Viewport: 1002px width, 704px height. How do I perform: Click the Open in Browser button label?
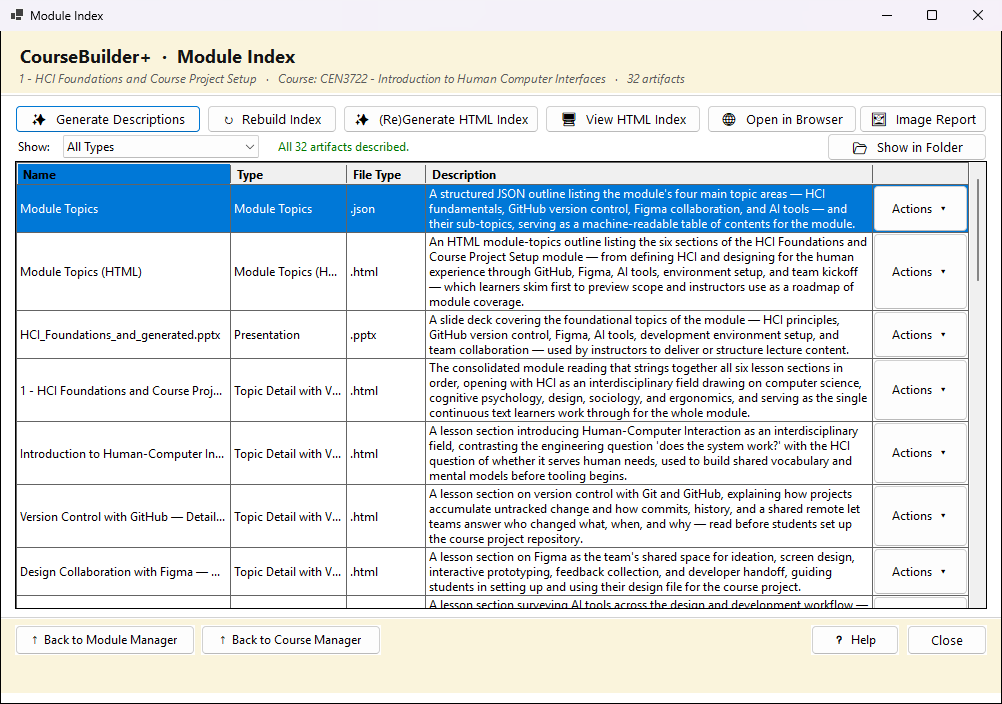tap(794, 119)
